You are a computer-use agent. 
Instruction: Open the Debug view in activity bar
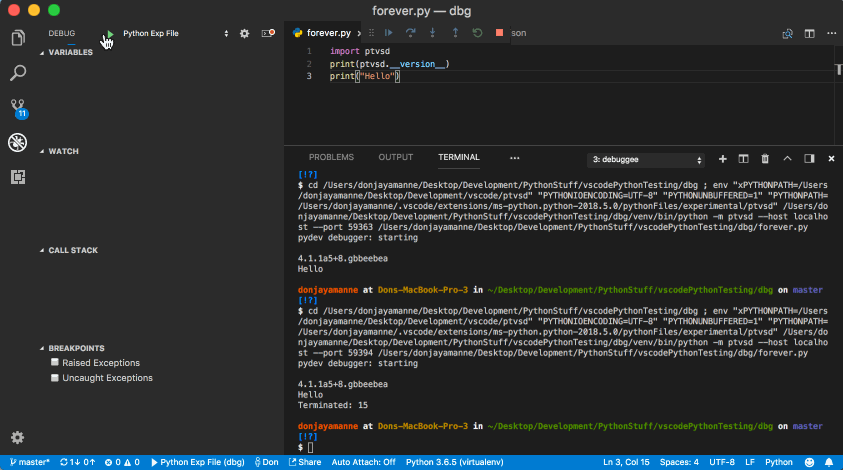[x=18, y=143]
